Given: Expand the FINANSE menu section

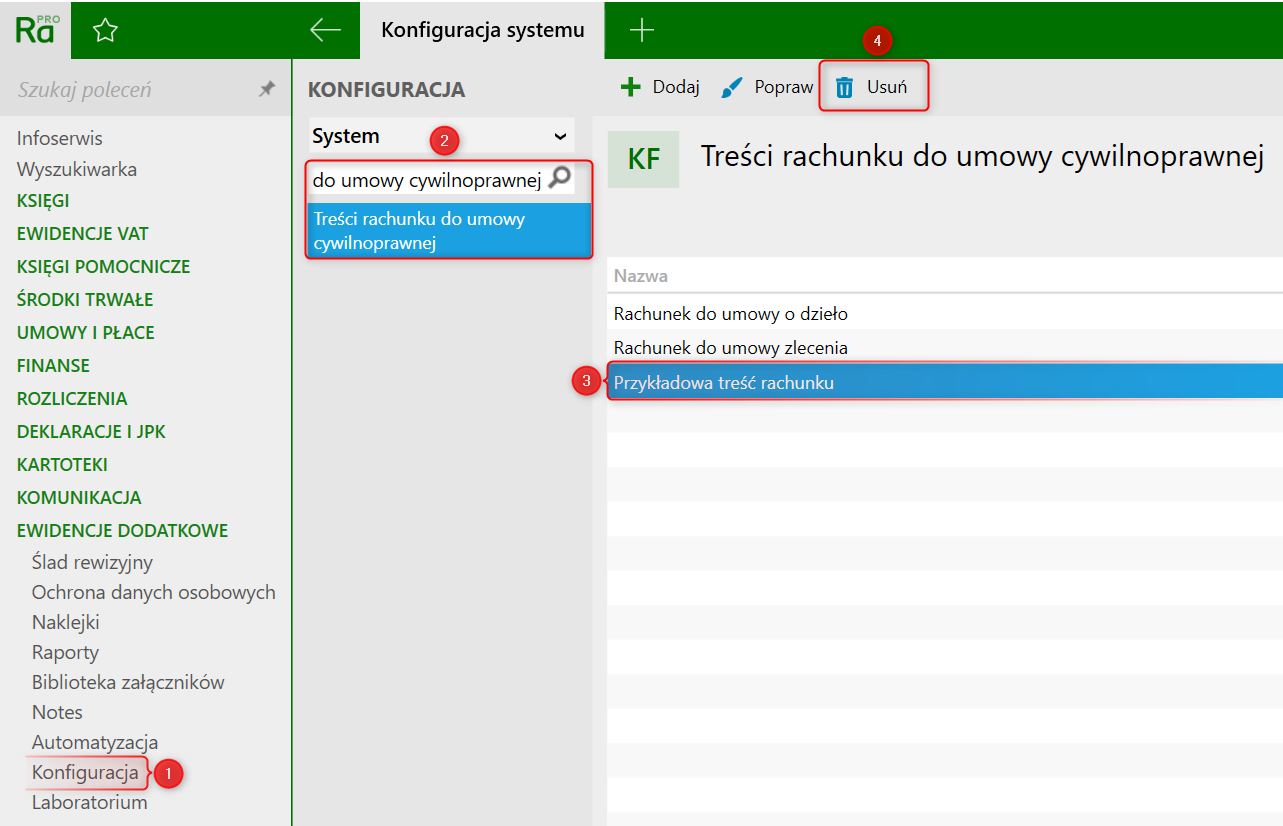Looking at the screenshot, I should tap(53, 365).
